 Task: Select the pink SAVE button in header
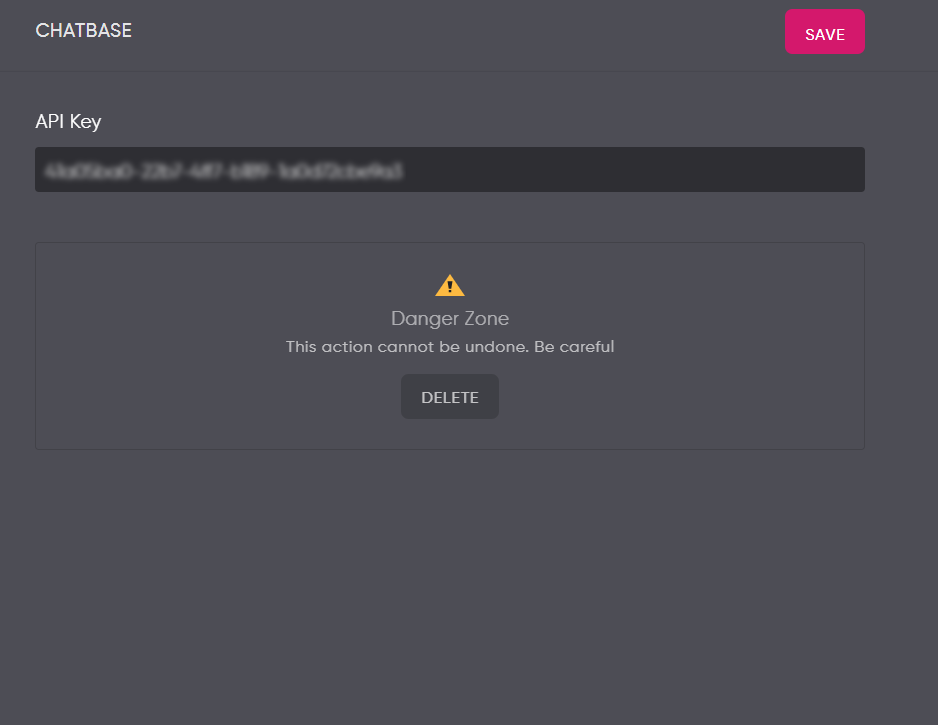[x=824, y=32]
